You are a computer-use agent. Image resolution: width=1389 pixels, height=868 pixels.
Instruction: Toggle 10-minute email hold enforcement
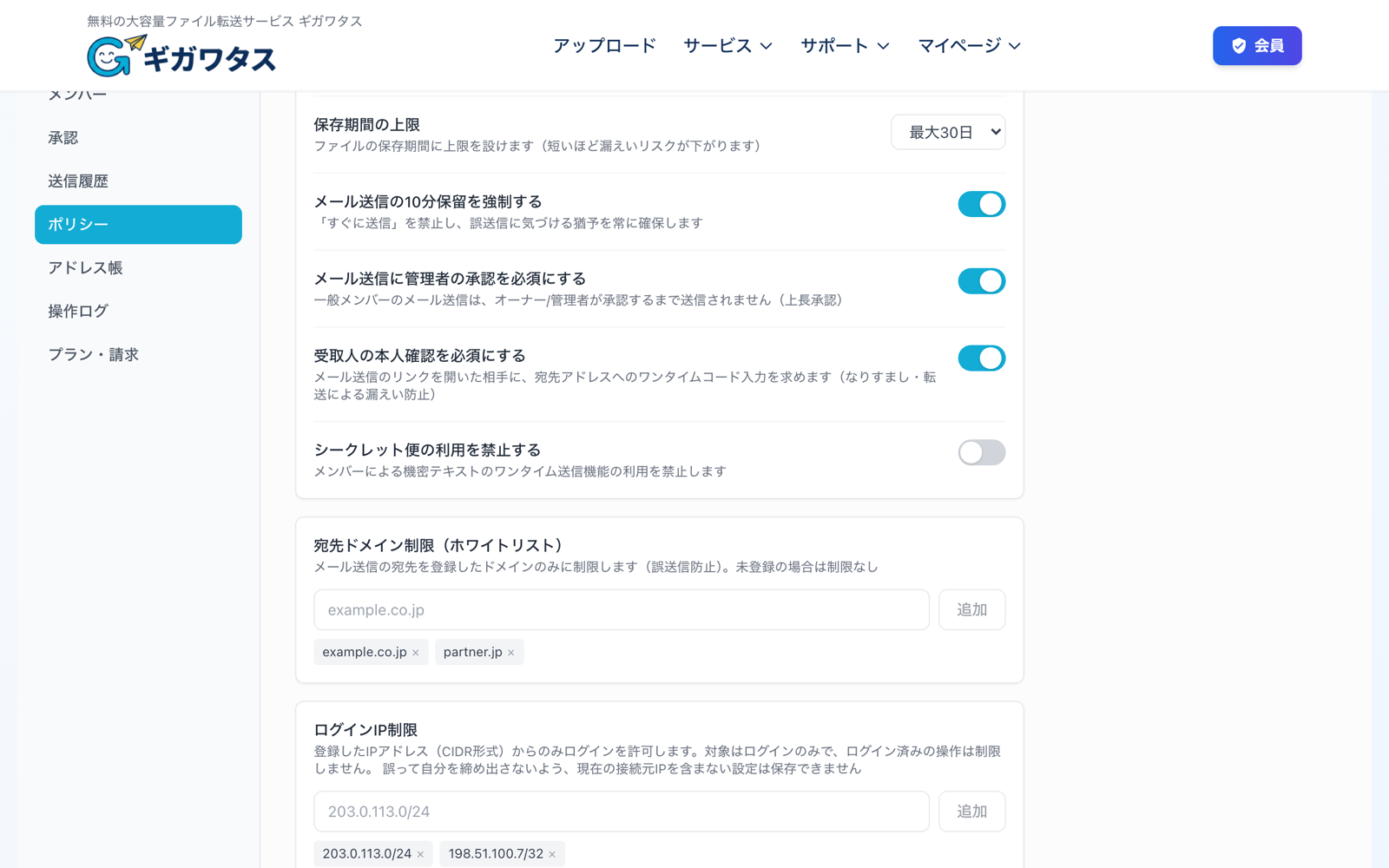click(x=981, y=204)
